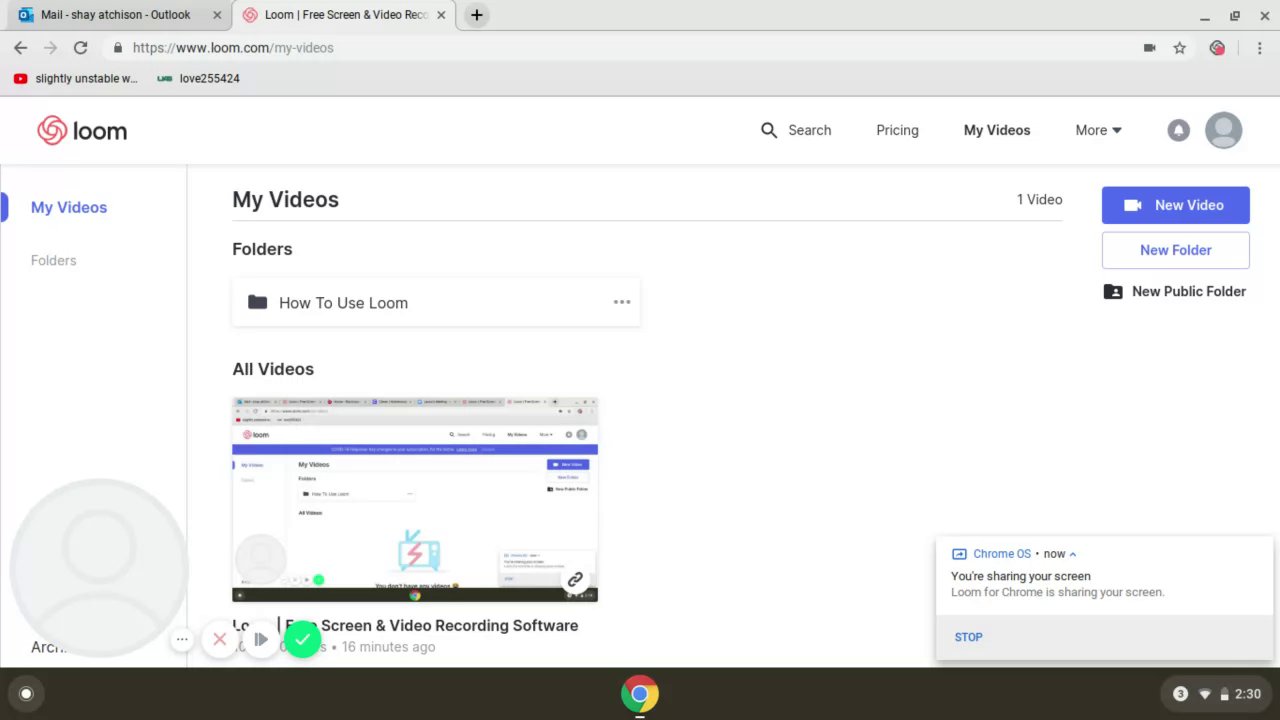Click New Folder button
This screenshot has height=720, width=1280.
1176,250
